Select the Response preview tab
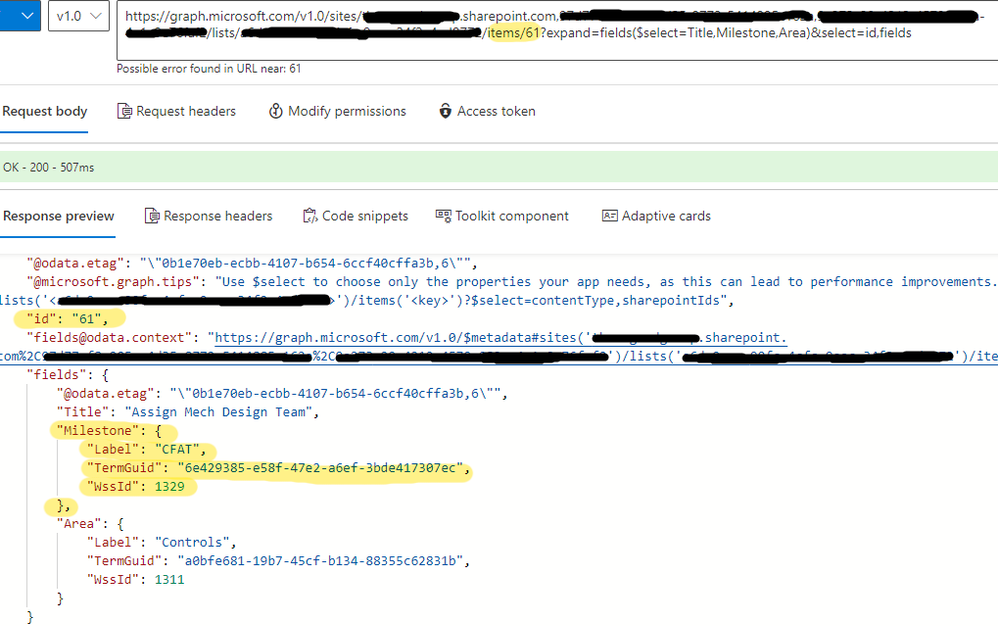998x626 pixels. point(59,216)
